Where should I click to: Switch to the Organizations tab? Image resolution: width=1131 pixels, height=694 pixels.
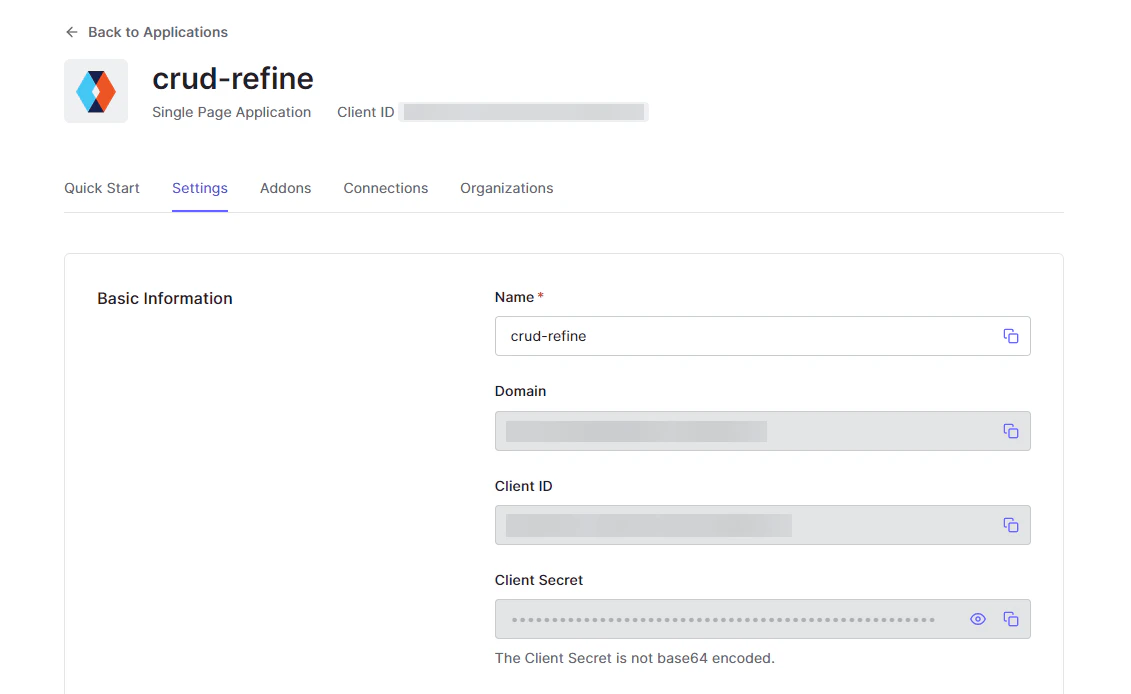pos(506,188)
